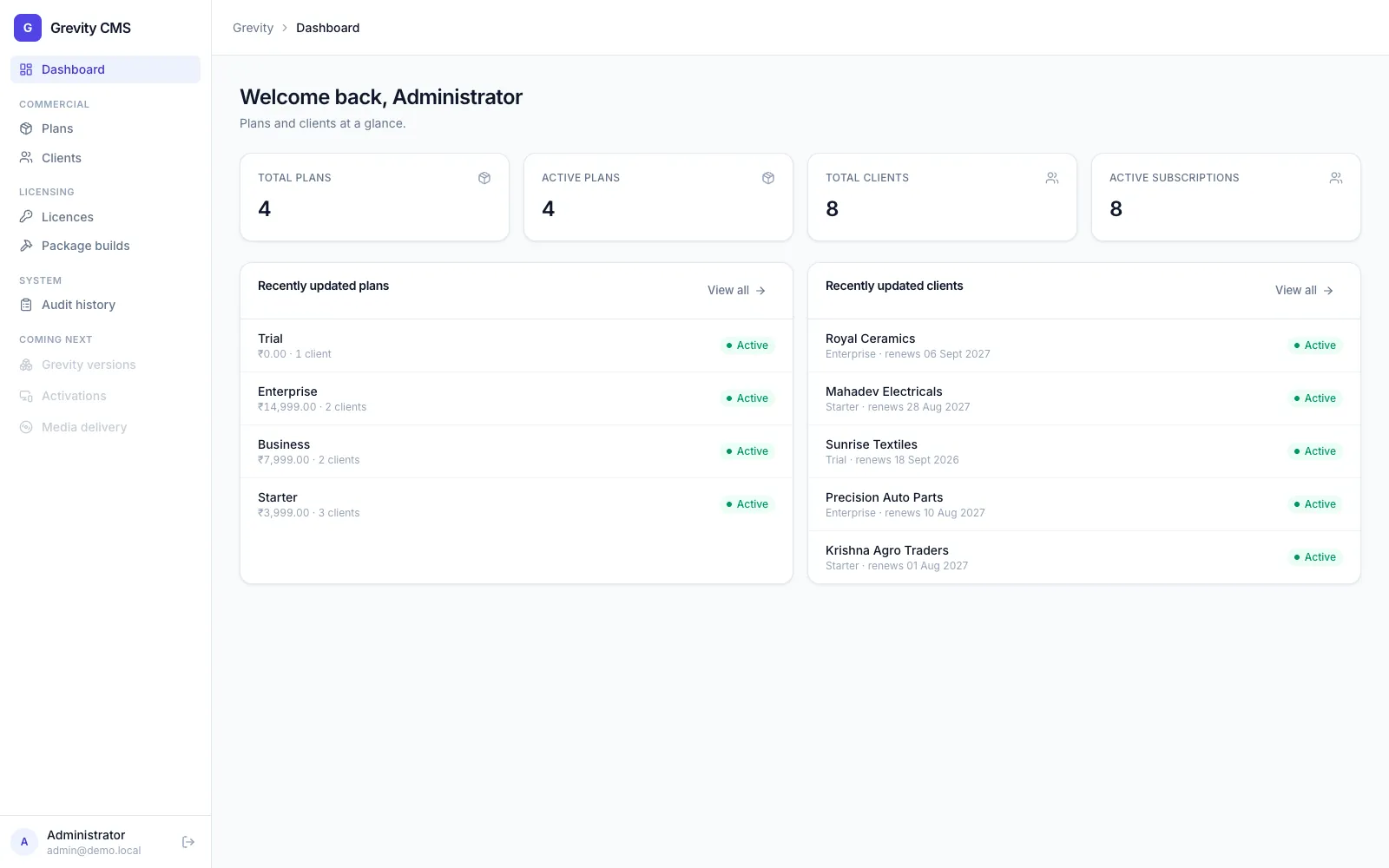Click Active badge on Trial plan

click(x=747, y=345)
